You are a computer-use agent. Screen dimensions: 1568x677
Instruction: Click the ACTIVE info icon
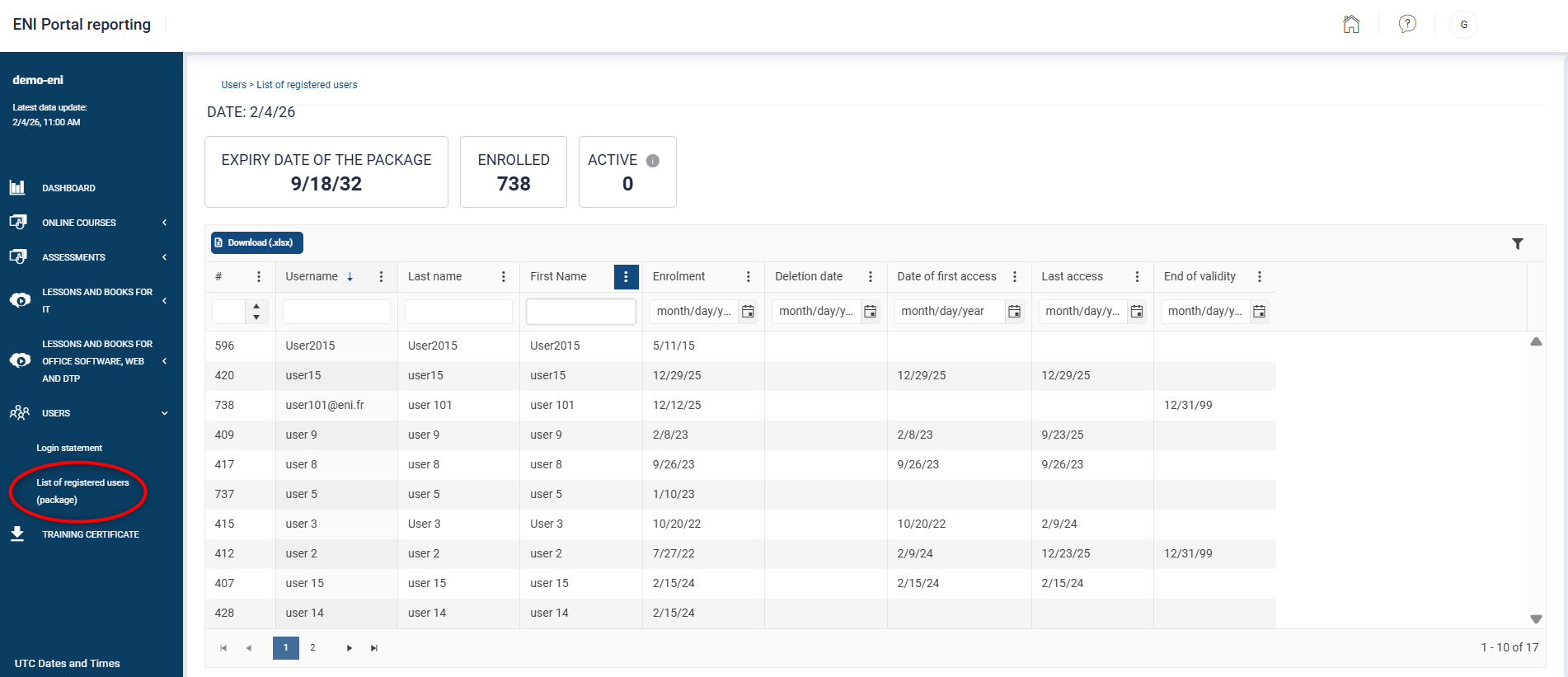click(x=653, y=161)
